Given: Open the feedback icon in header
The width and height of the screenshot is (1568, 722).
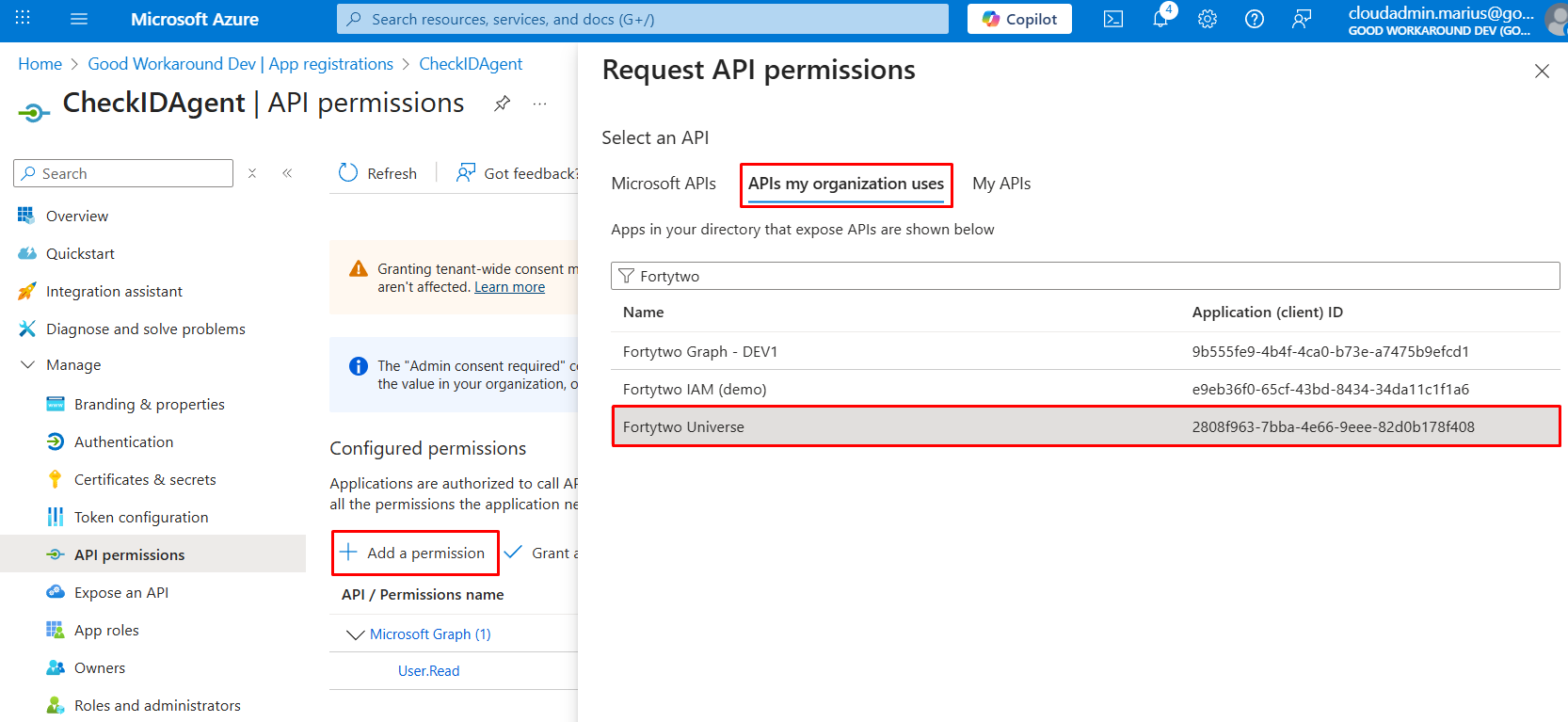Looking at the screenshot, I should (x=1302, y=19).
